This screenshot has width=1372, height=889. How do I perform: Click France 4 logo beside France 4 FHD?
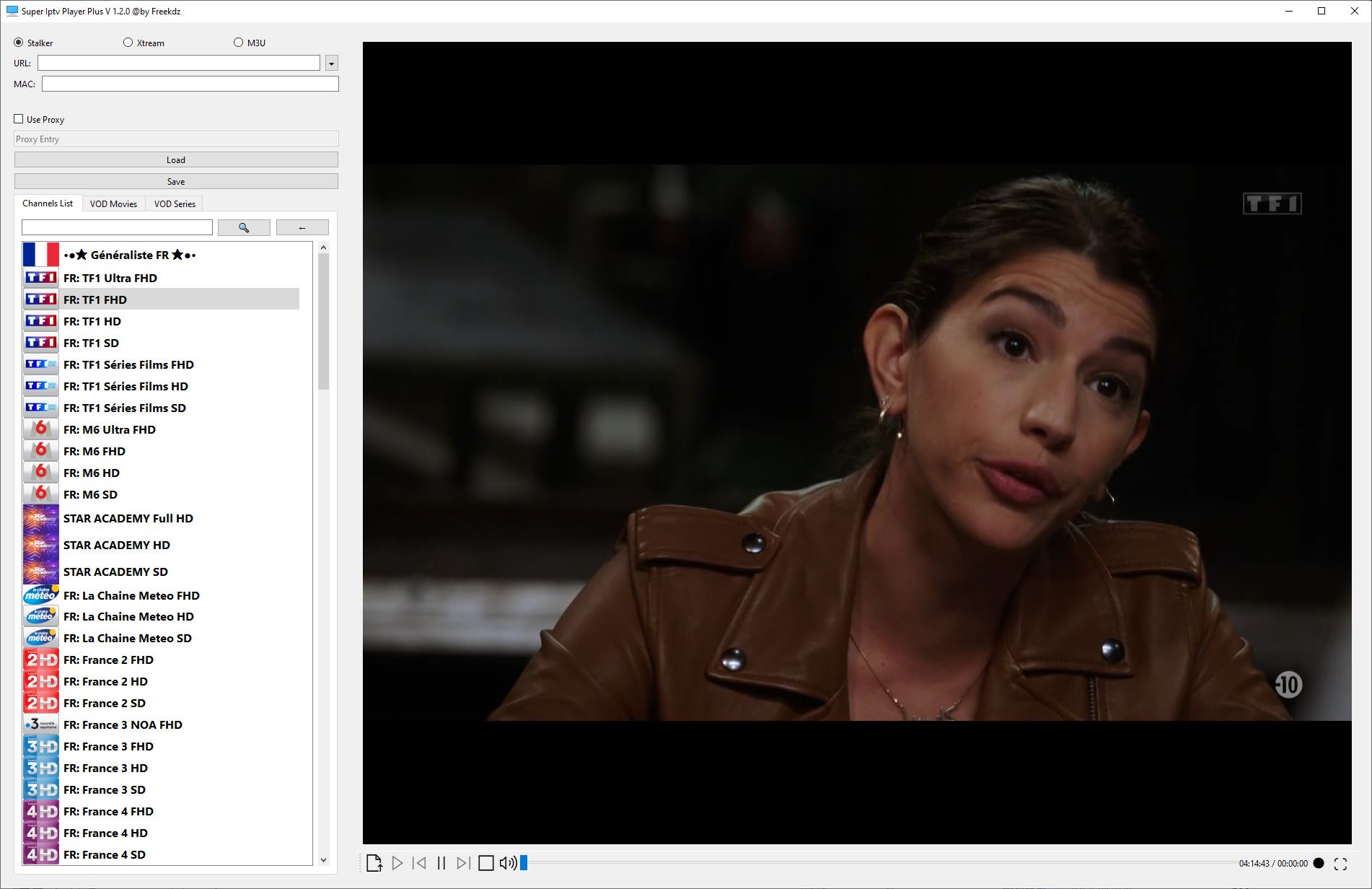[x=41, y=811]
